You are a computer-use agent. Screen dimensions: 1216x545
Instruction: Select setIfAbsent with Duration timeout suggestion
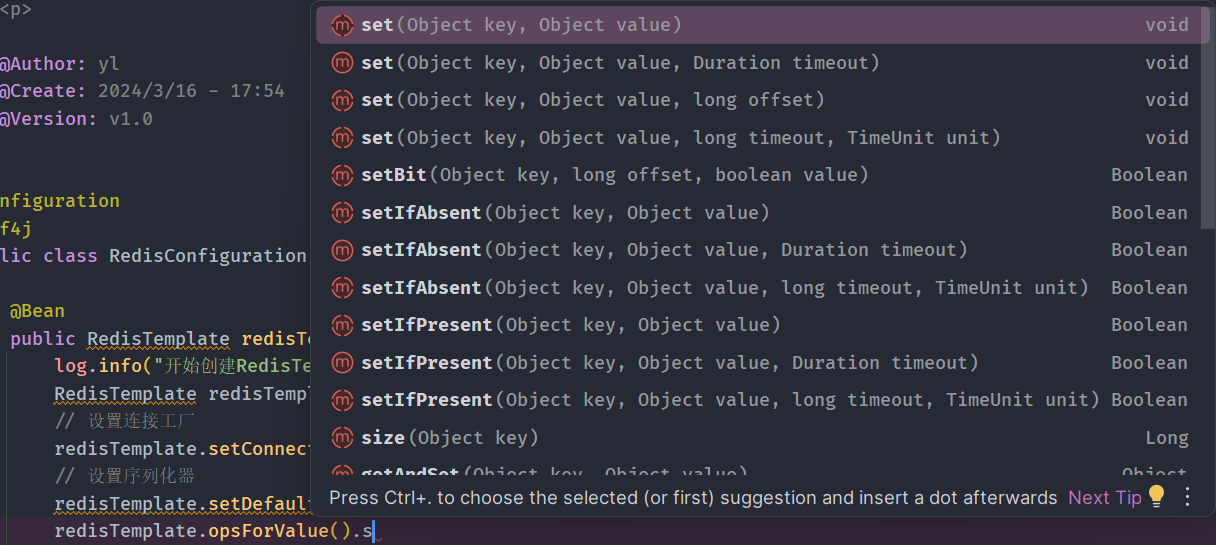point(664,250)
